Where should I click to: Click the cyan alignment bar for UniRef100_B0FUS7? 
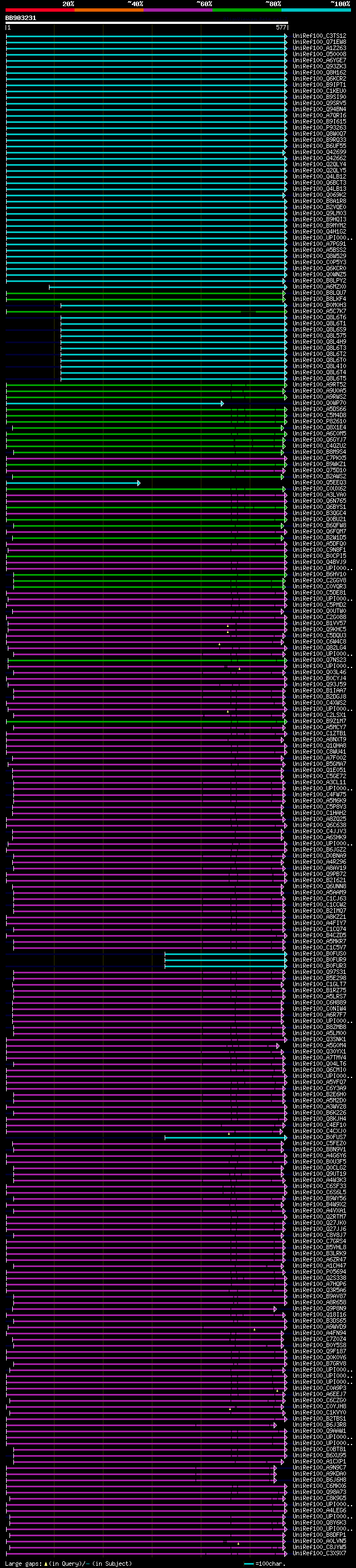point(226,1137)
